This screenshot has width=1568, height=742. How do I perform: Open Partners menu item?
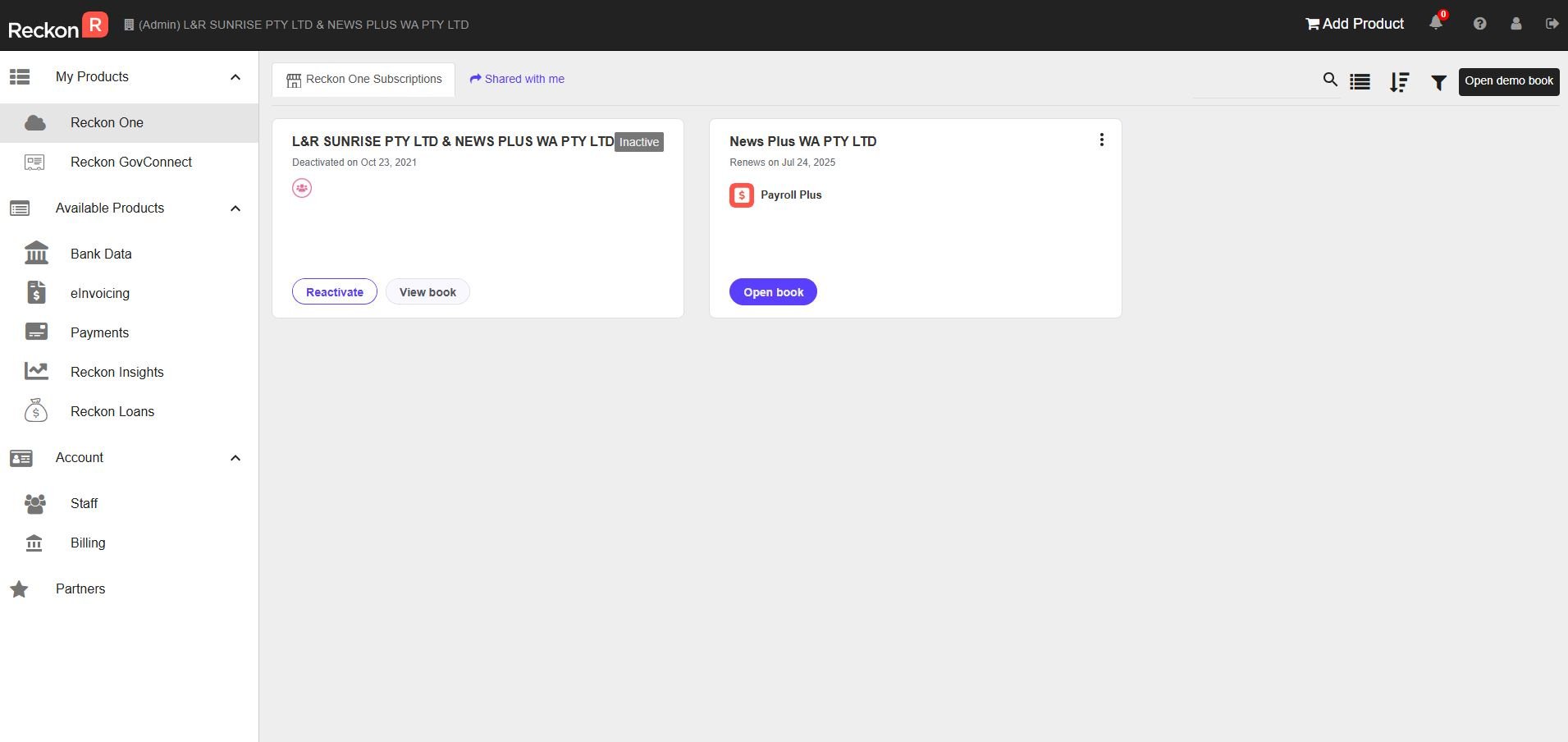[129, 589]
